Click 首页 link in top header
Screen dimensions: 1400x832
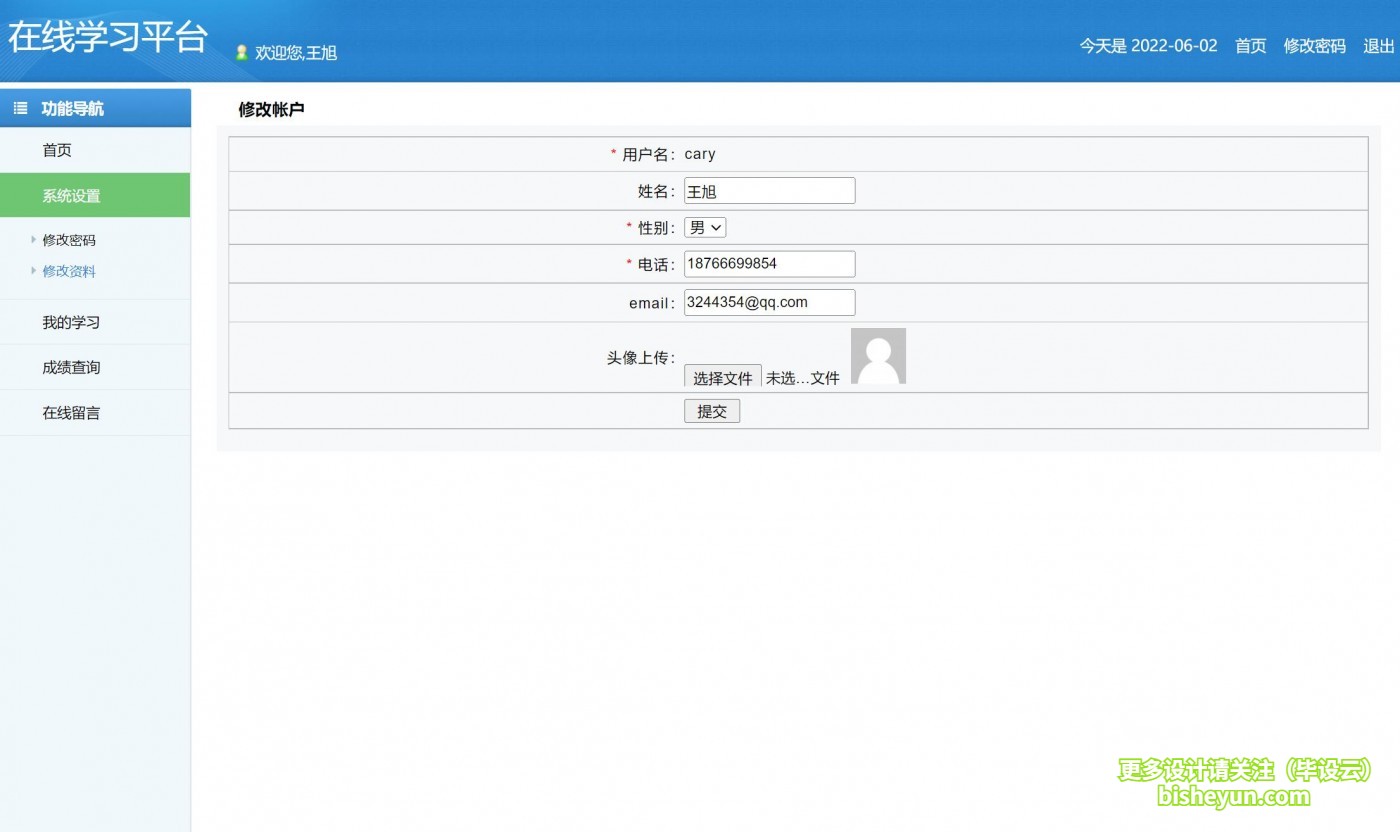1250,46
